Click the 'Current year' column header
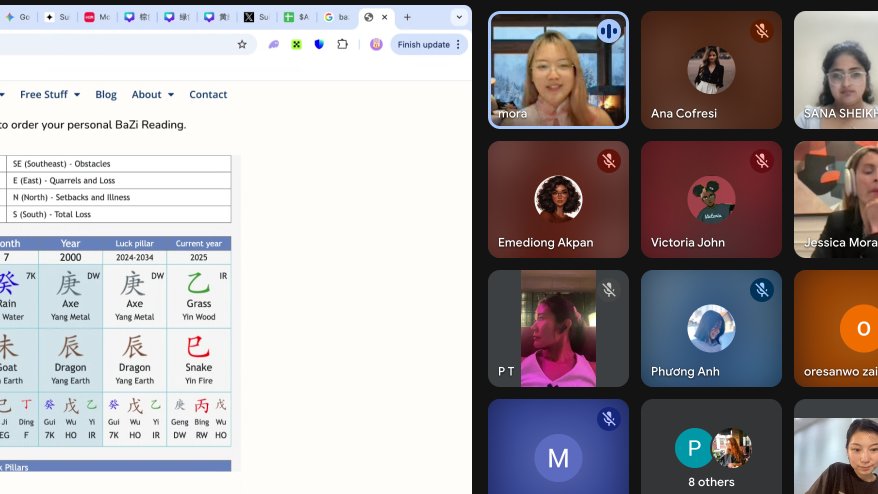 199,243
